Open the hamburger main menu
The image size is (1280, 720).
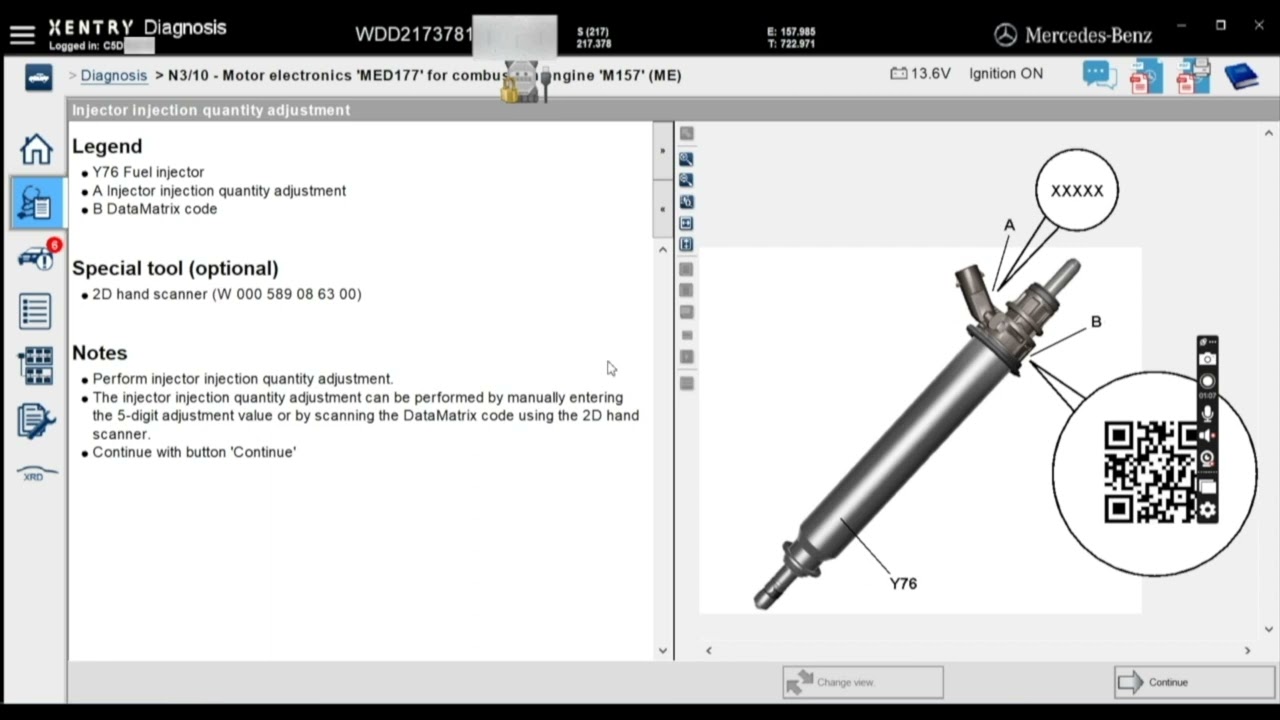[22, 35]
